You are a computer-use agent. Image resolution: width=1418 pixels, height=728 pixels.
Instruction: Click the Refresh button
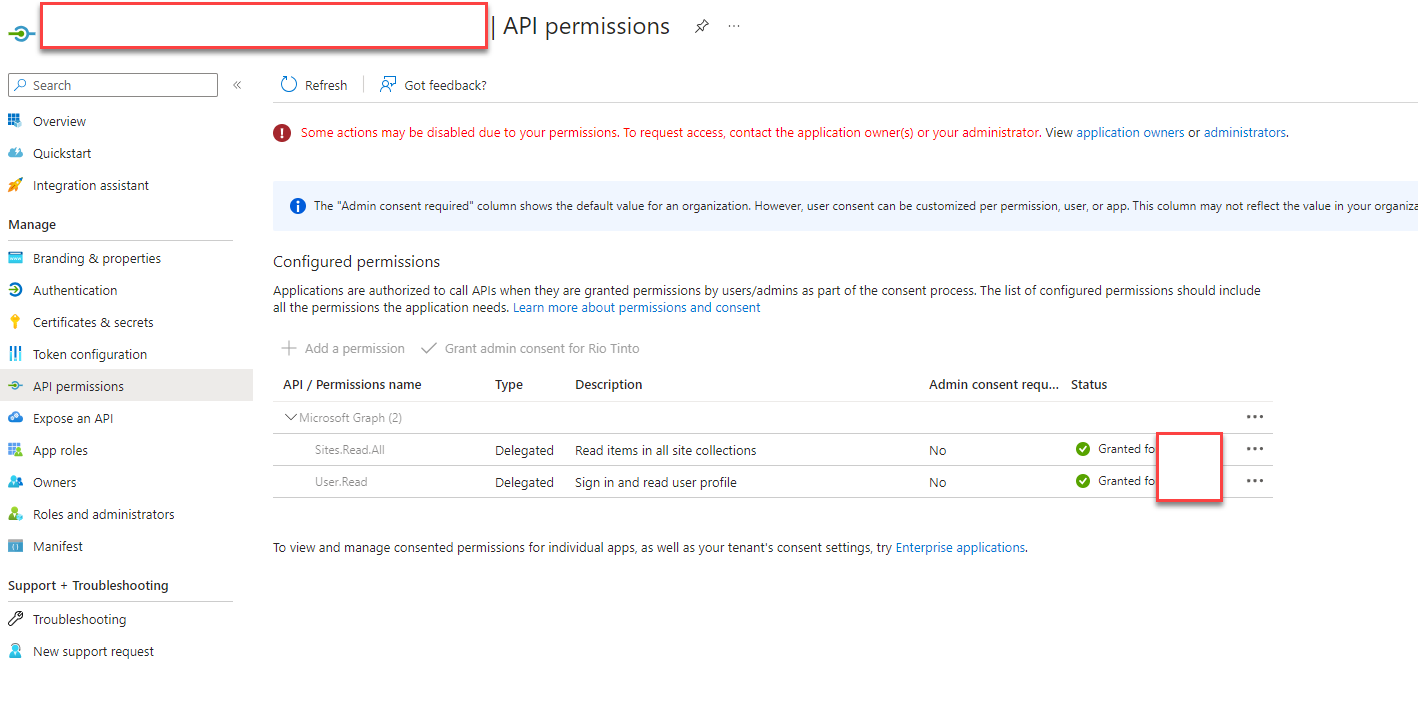coord(314,85)
